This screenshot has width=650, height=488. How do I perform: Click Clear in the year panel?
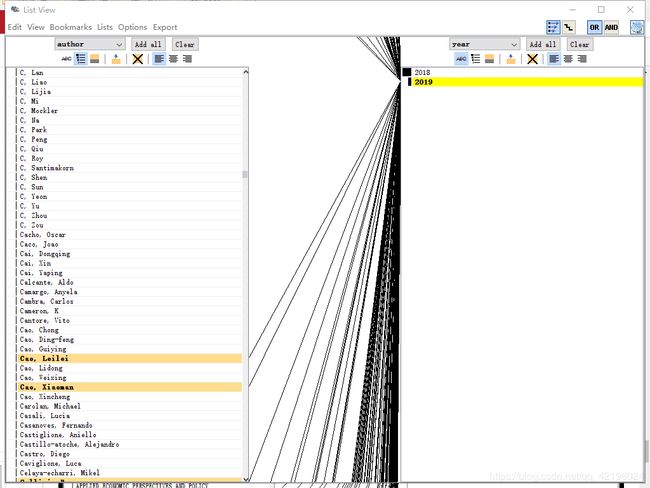coord(580,44)
